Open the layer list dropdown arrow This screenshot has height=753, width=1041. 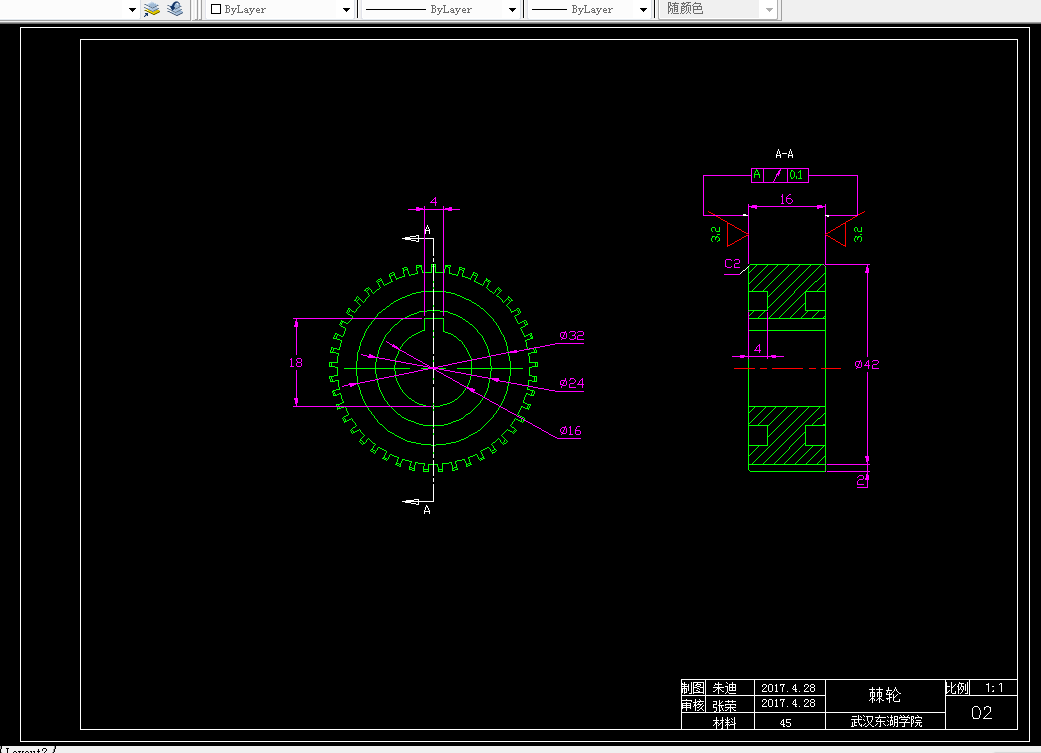[x=132, y=10]
